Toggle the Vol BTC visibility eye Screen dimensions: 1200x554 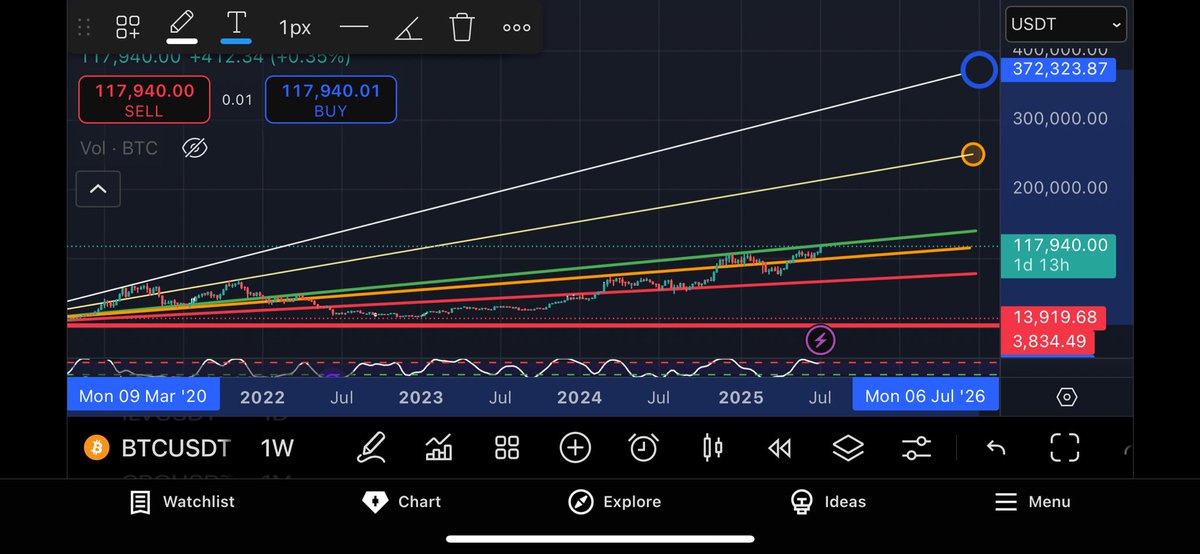[x=195, y=148]
